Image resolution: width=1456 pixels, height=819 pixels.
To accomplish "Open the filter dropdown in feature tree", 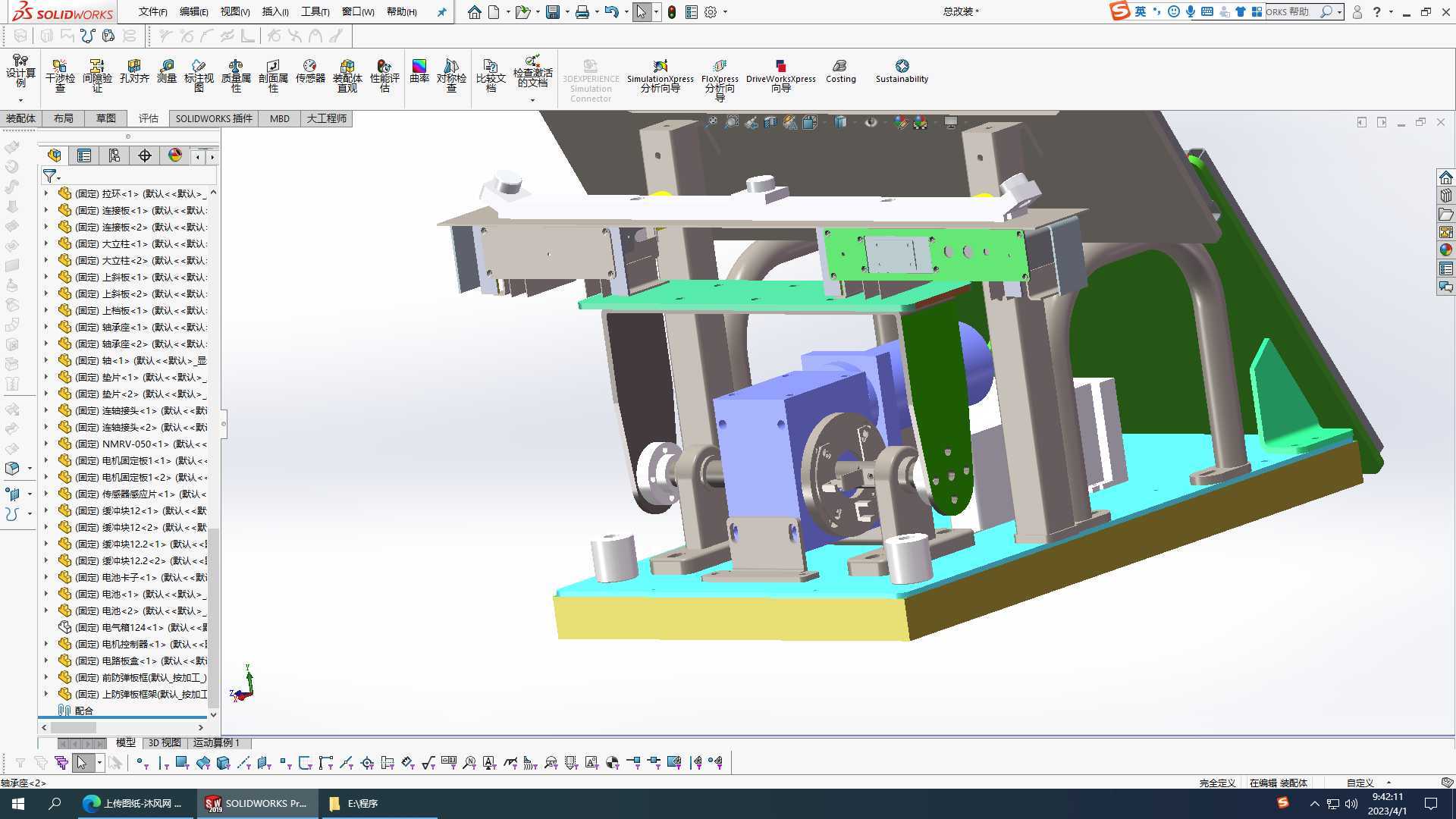I will 52,177.
